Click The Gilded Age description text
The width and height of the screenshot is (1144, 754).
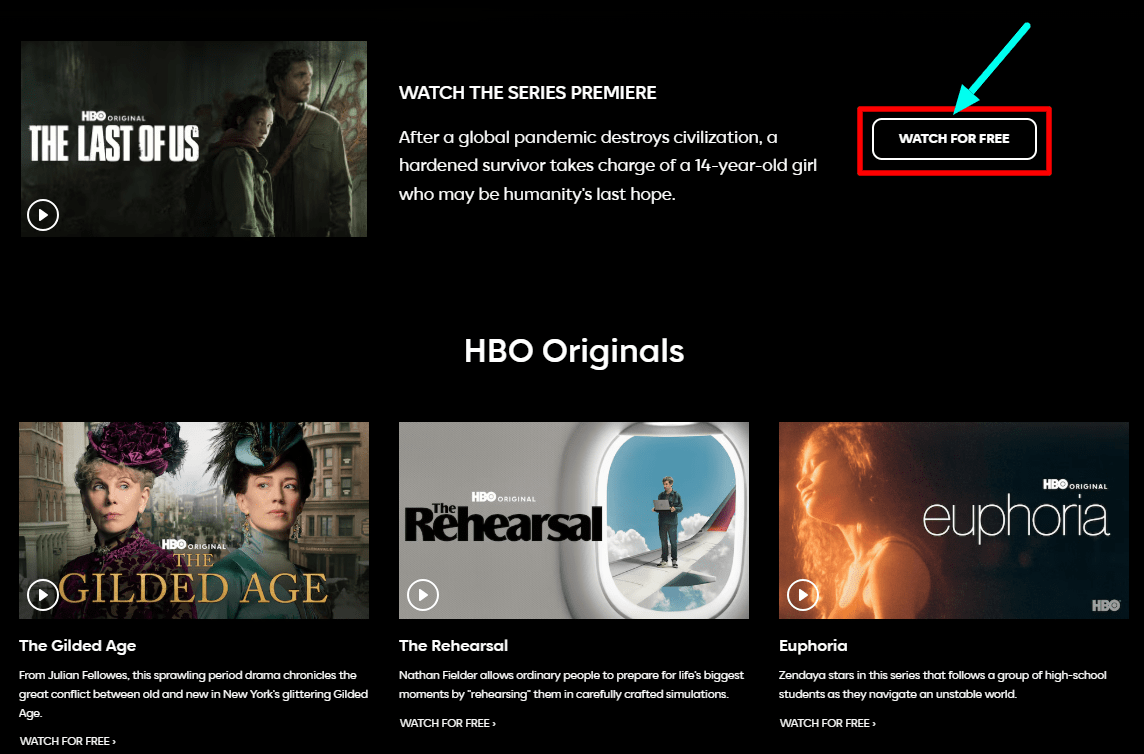(x=193, y=694)
